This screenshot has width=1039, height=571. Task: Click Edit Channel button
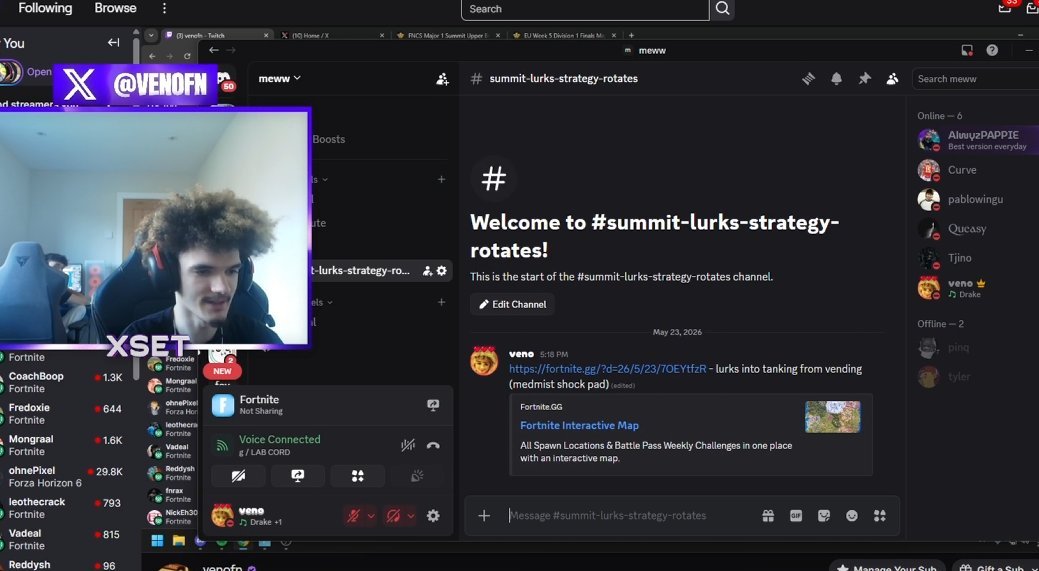512,304
